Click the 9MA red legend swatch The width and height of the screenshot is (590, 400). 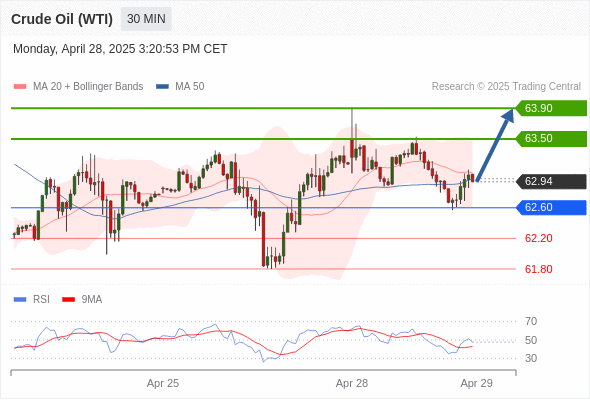68,300
